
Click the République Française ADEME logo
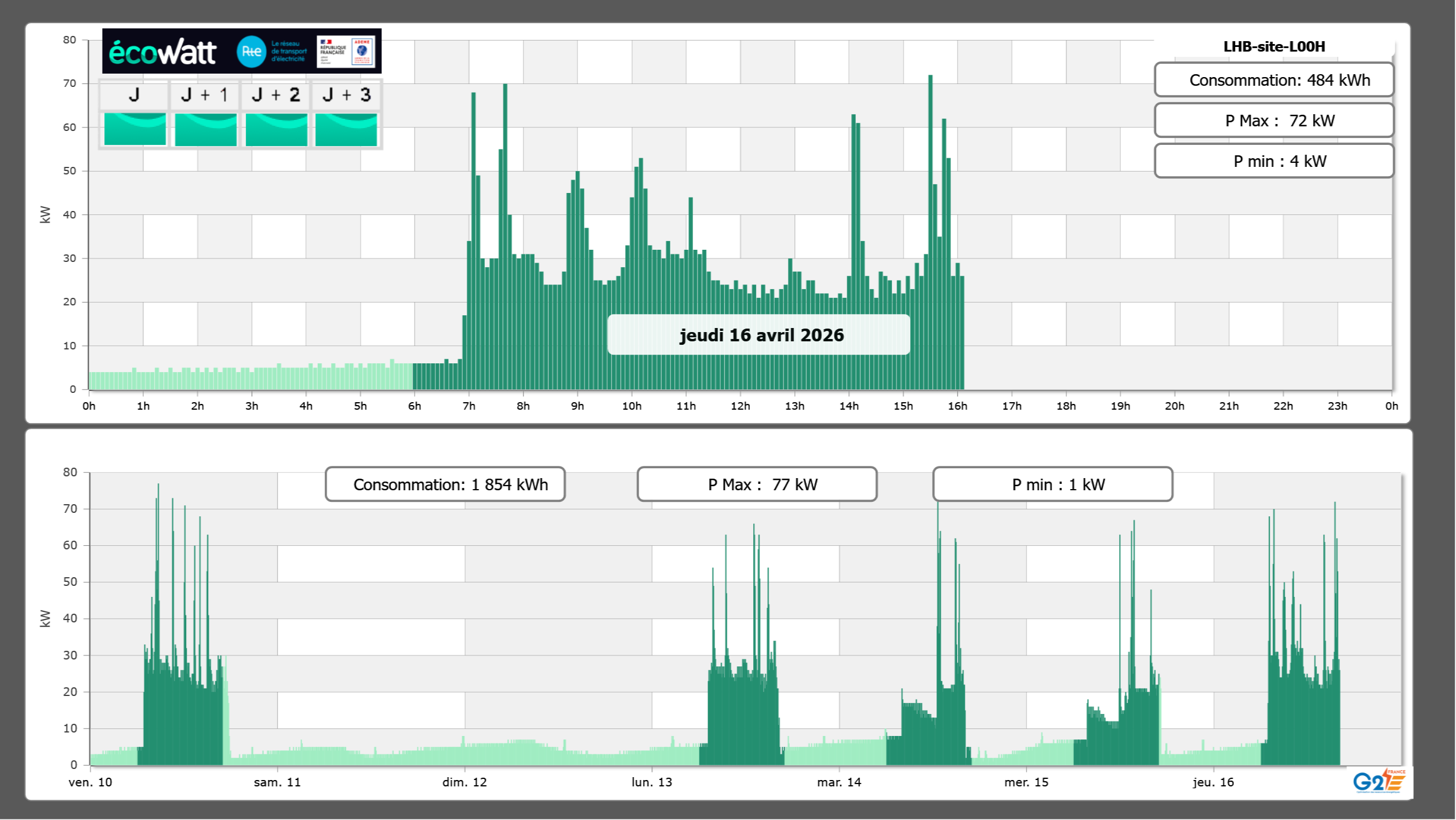pyautogui.click(x=346, y=52)
